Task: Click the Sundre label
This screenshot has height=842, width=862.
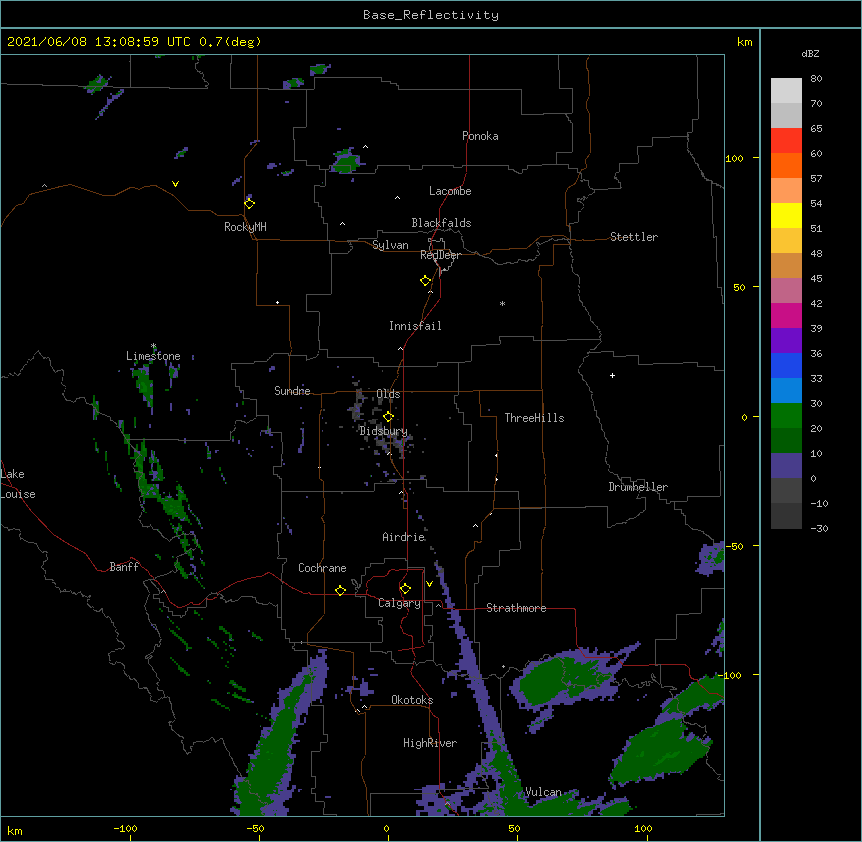Action: 292,391
